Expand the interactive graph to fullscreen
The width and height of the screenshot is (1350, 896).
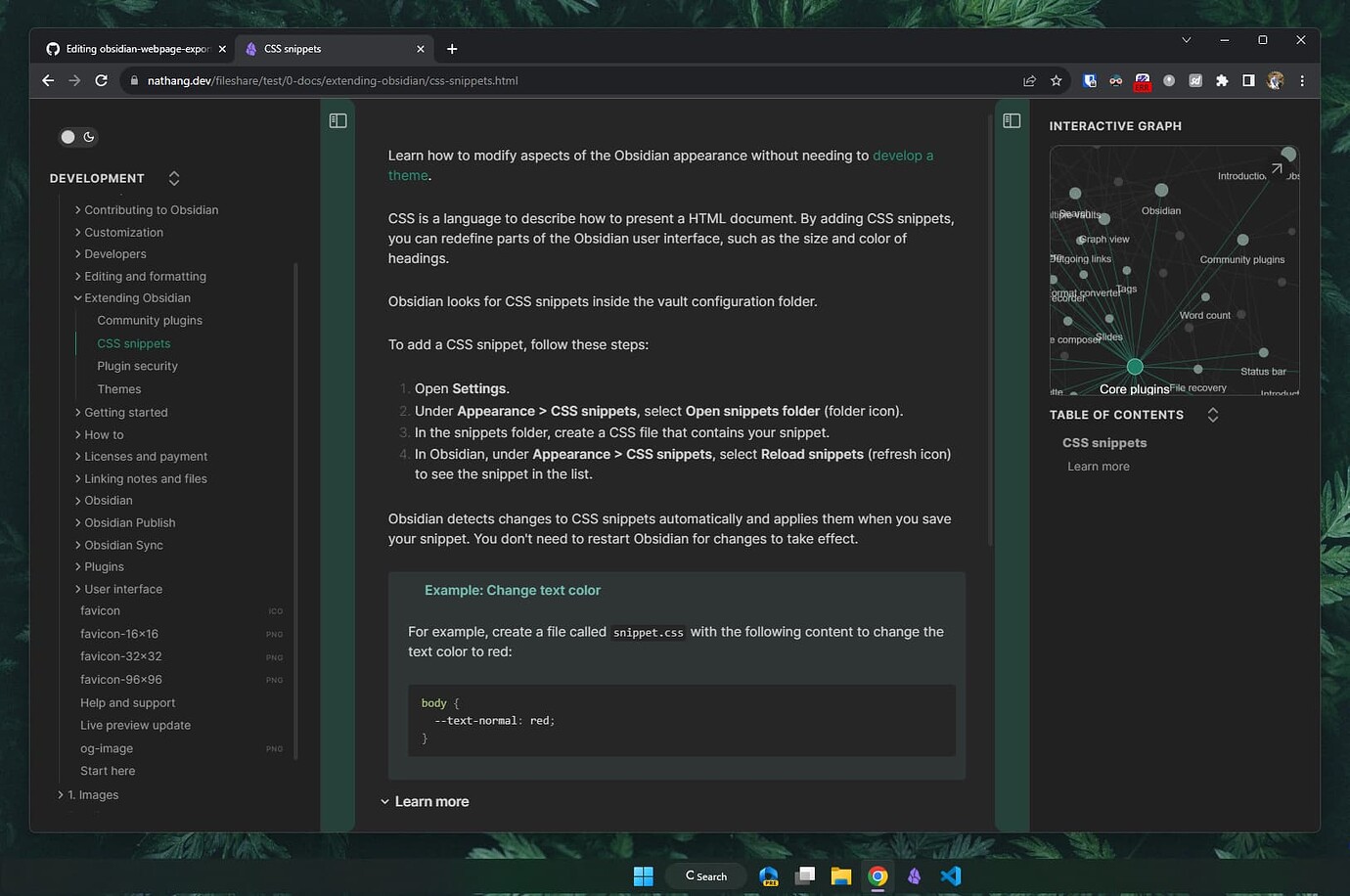click(1279, 168)
